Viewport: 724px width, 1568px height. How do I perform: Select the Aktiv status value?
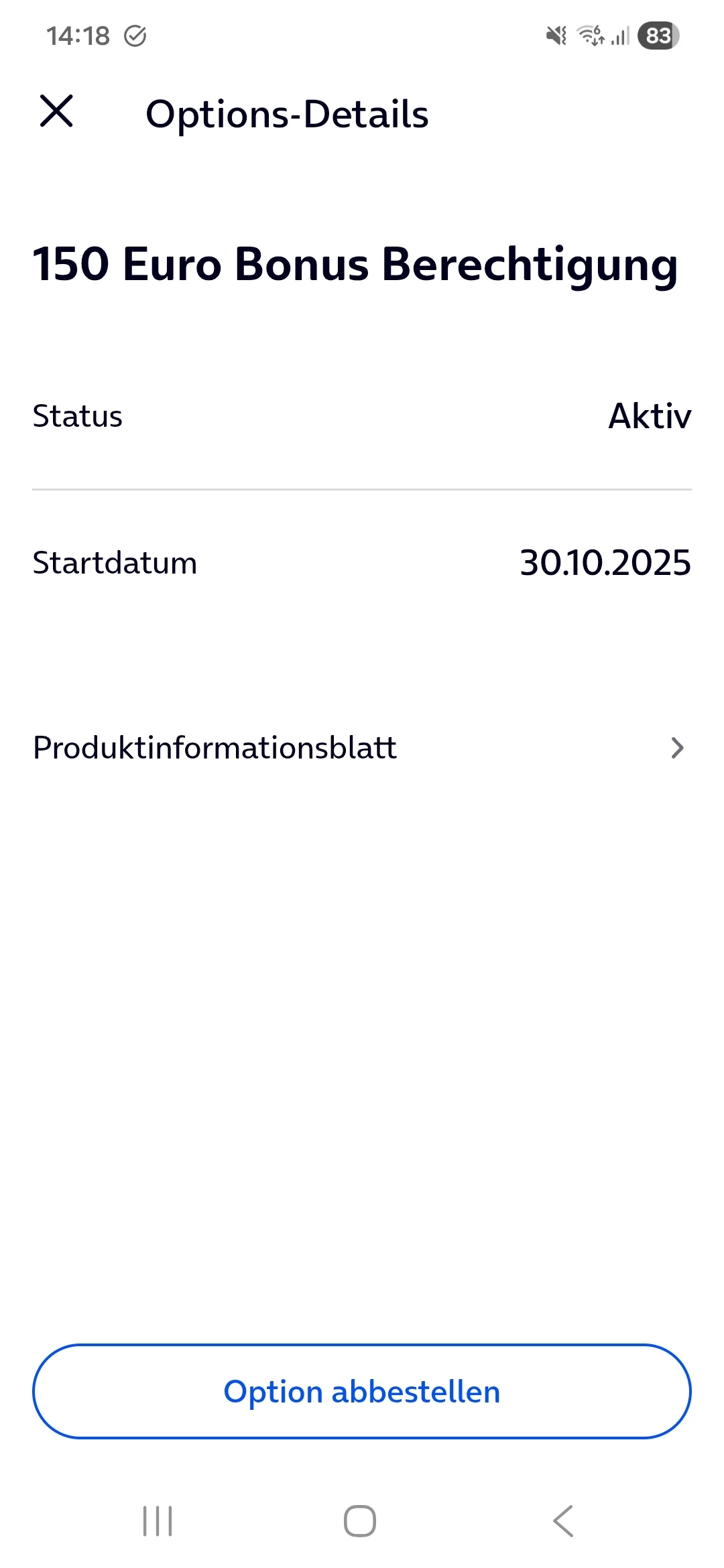tap(649, 416)
